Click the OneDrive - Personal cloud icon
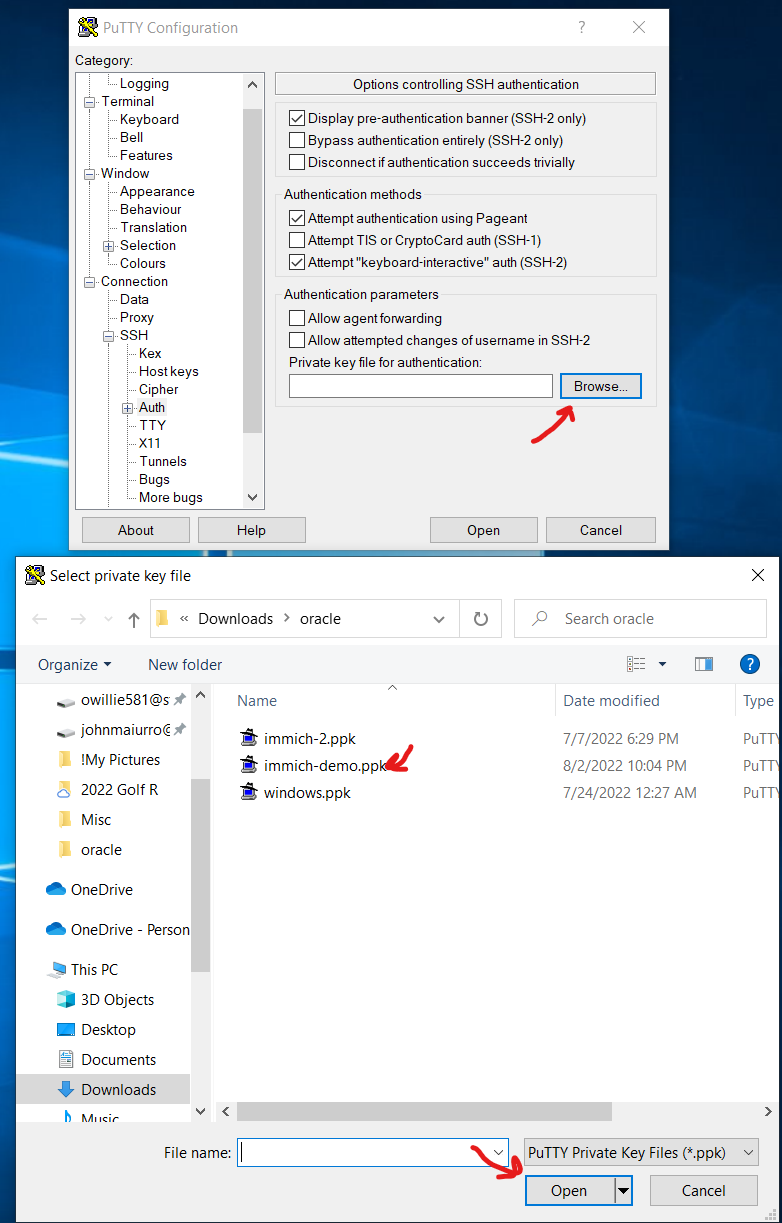 pyautogui.click(x=56, y=929)
